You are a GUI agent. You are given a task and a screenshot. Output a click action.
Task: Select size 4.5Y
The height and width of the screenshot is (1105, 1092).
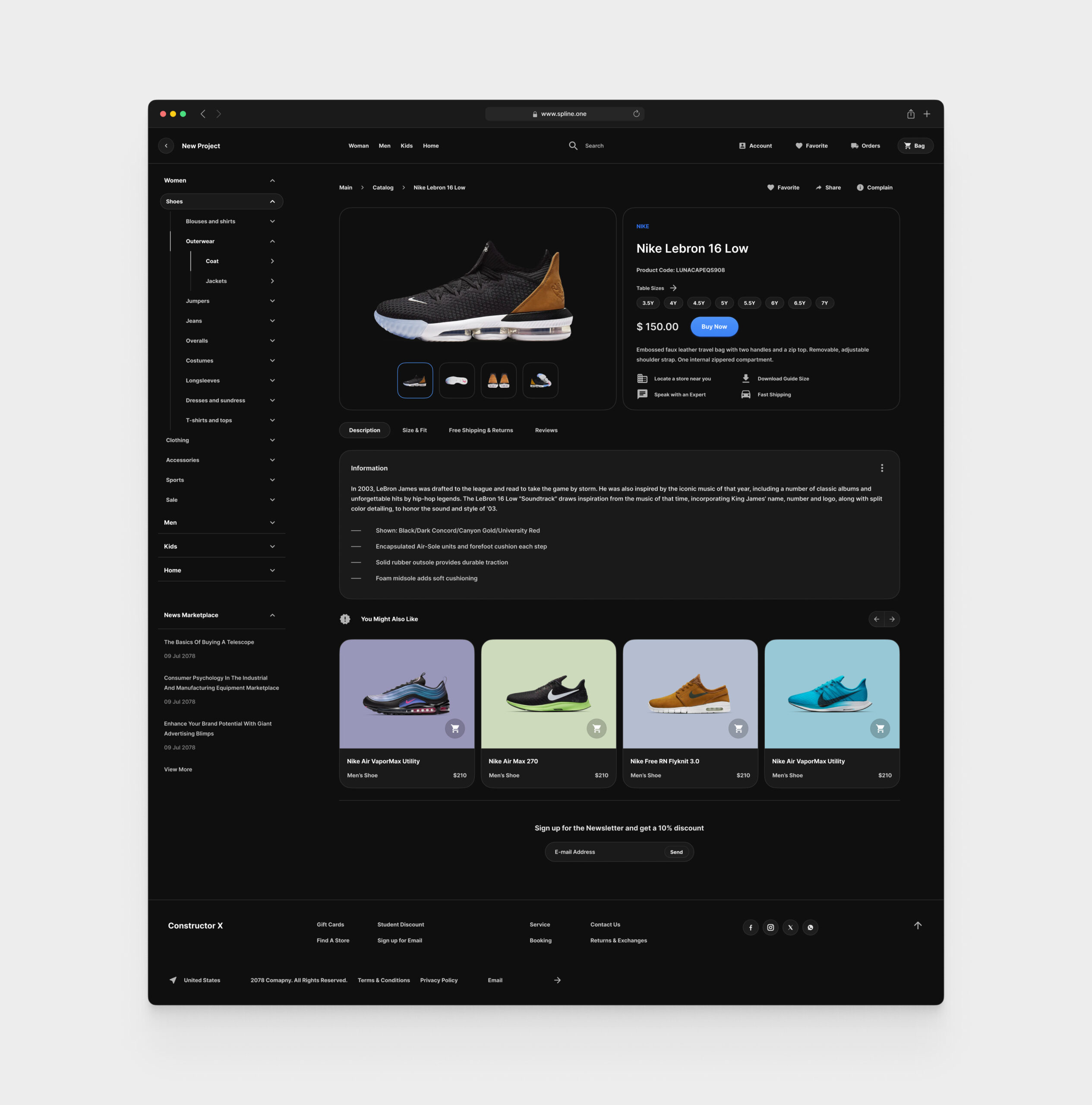point(699,303)
